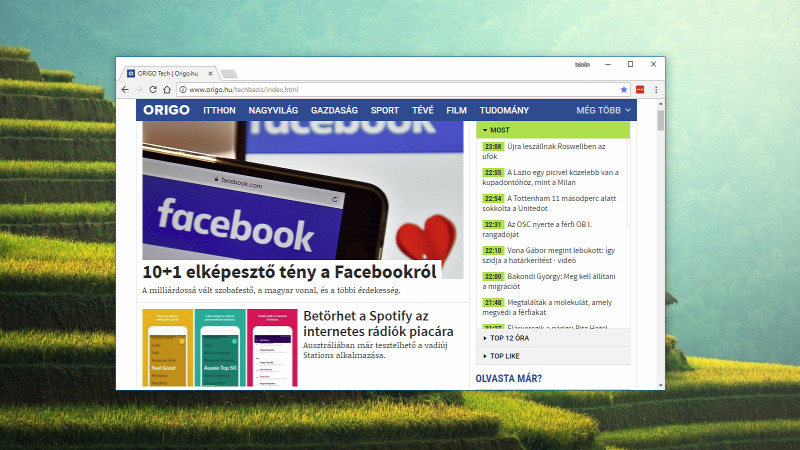The image size is (800, 450).
Task: Open the red extension icon
Action: pos(640,89)
